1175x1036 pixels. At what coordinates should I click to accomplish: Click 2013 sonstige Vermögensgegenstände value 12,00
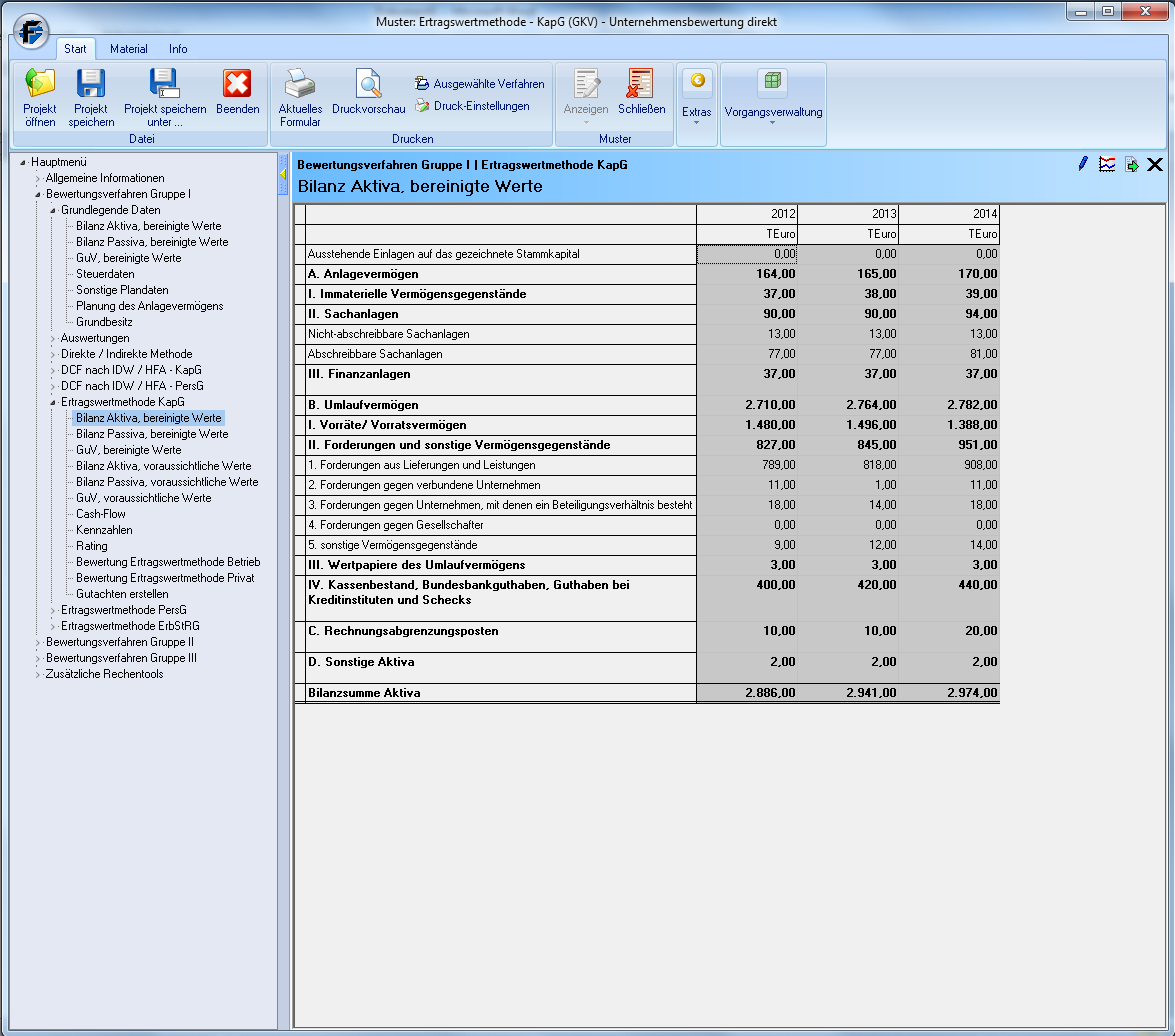pos(848,545)
